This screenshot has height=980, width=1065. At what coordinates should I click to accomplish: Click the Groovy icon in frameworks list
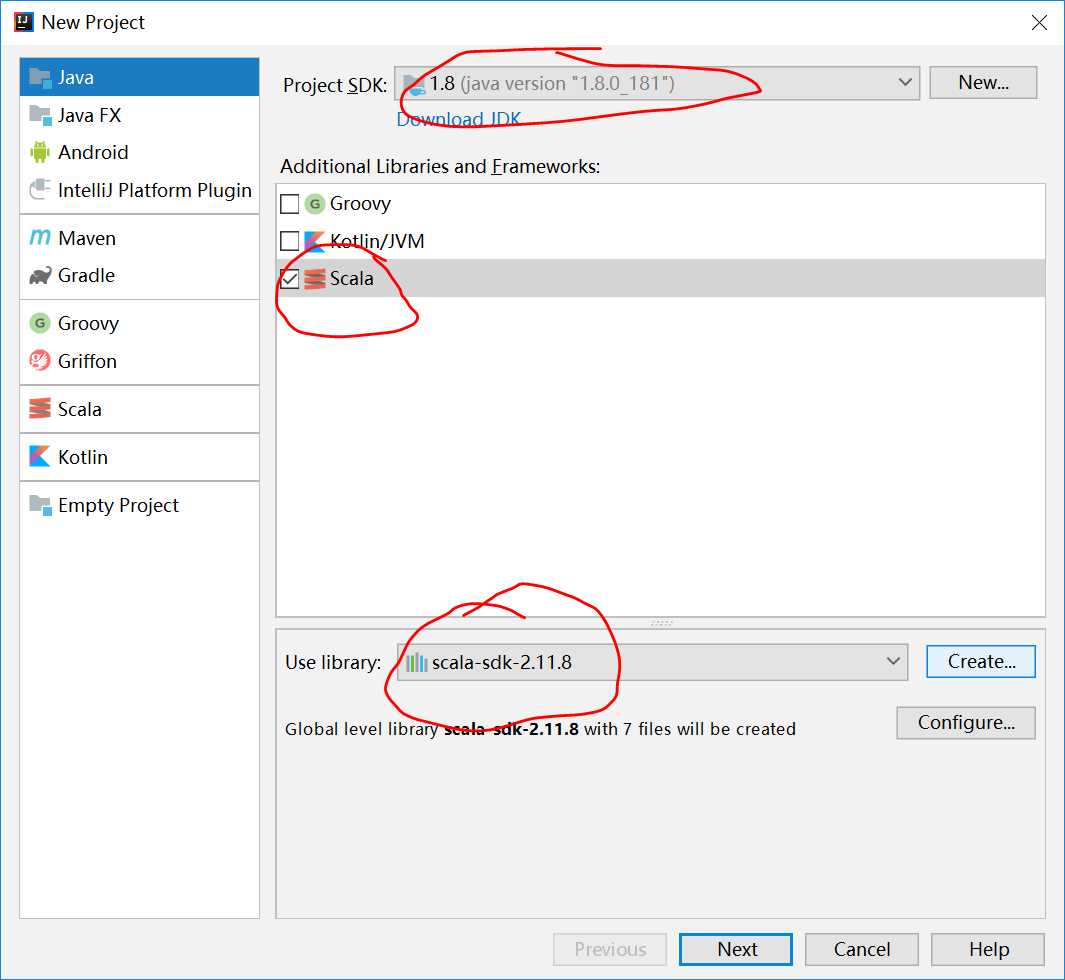coord(314,204)
